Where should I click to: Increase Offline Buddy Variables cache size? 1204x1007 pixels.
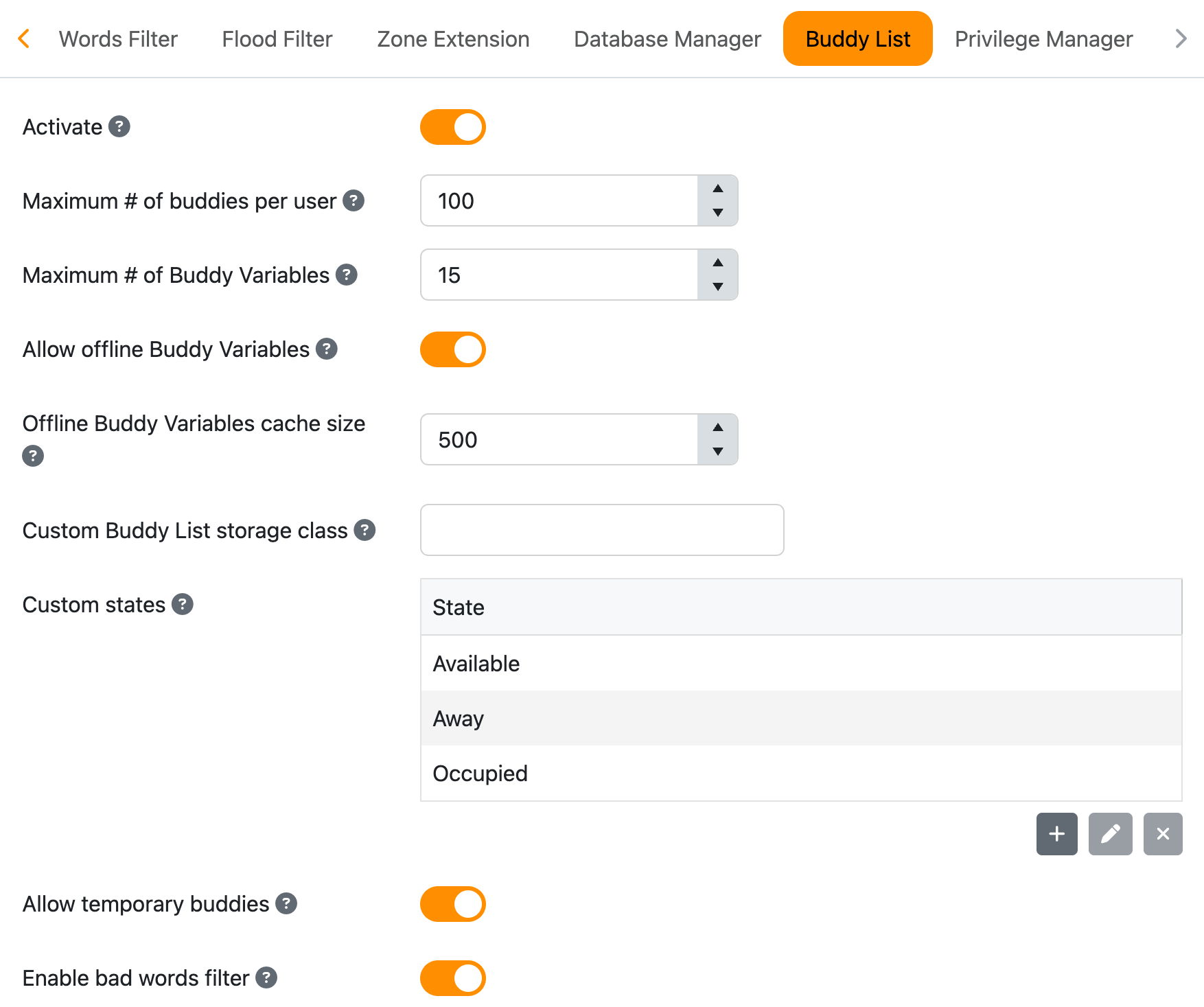717,428
